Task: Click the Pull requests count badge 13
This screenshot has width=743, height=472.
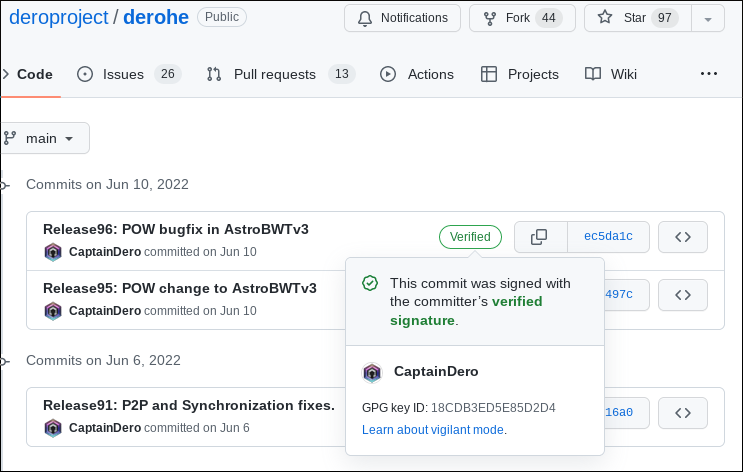Action: (x=342, y=74)
